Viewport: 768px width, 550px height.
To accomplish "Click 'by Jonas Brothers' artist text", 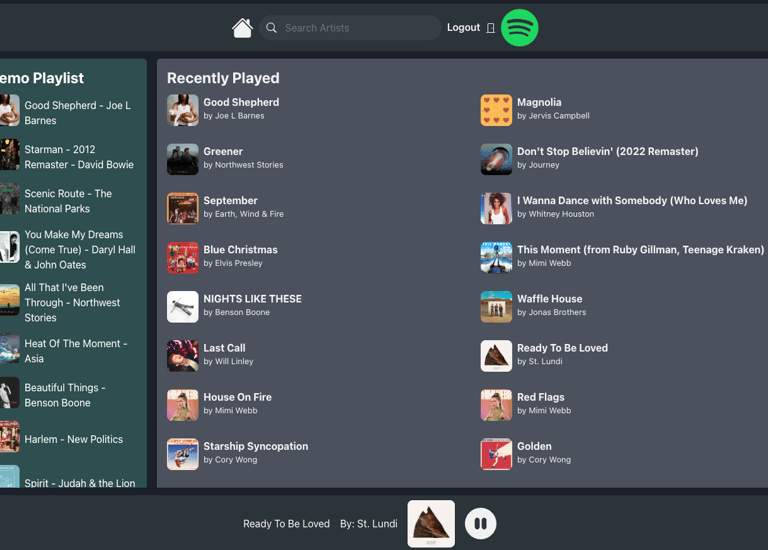I will [x=552, y=312].
